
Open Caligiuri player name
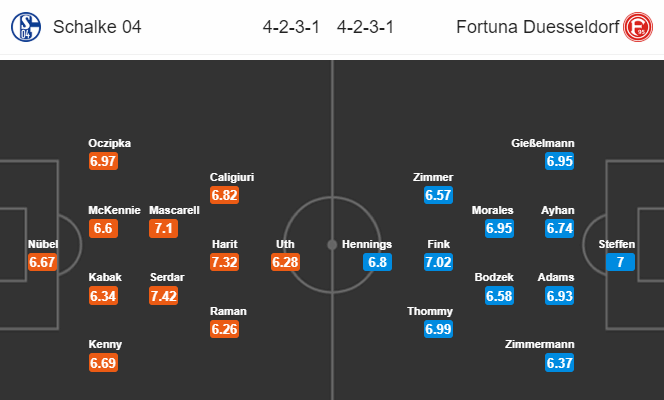pyautogui.click(x=232, y=177)
